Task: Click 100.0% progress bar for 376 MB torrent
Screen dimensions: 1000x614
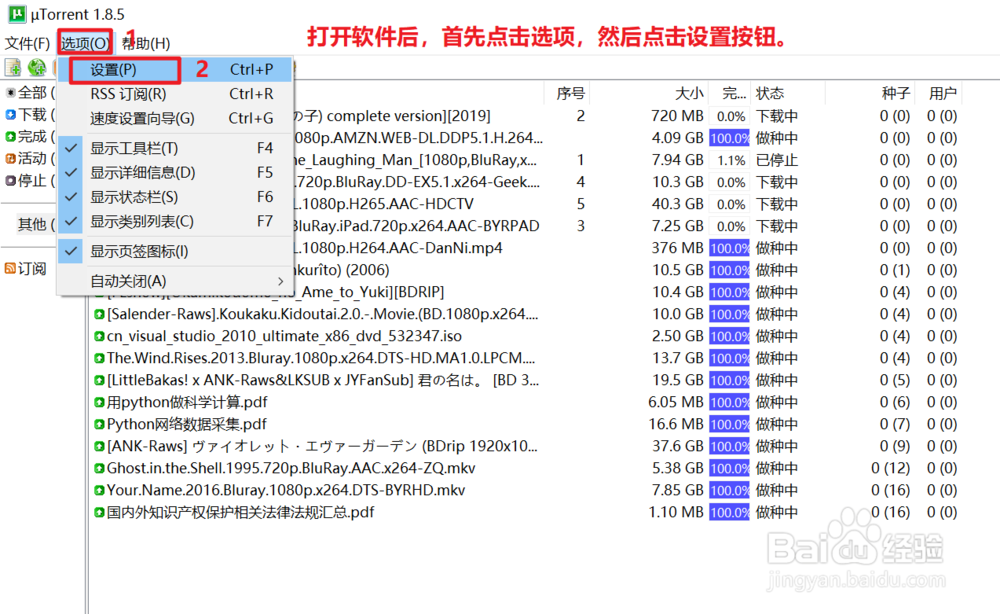Action: (729, 248)
